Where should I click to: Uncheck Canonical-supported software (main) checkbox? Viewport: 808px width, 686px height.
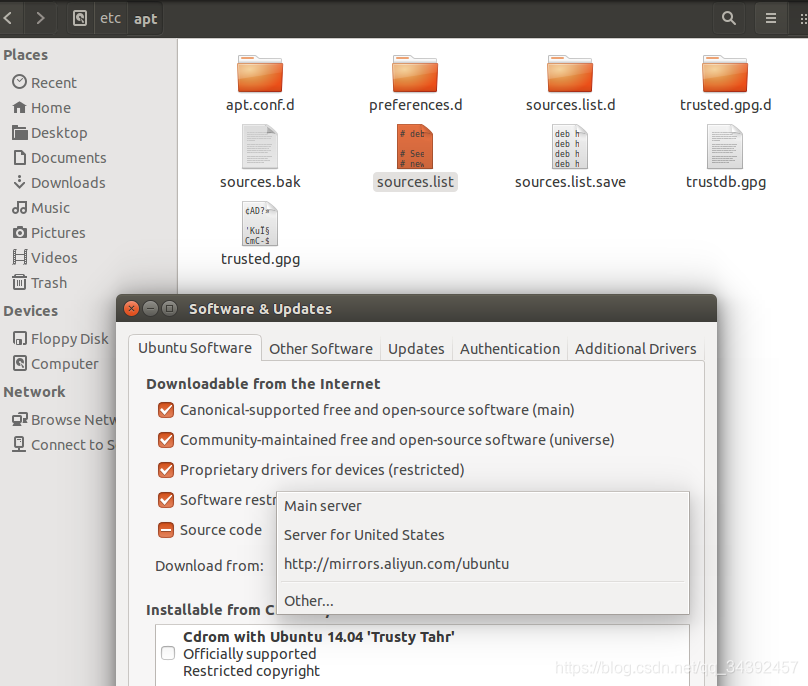166,410
